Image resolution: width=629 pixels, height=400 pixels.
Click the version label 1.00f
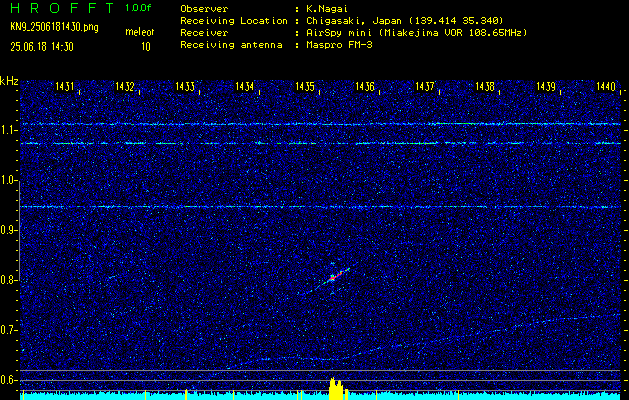[x=138, y=8]
